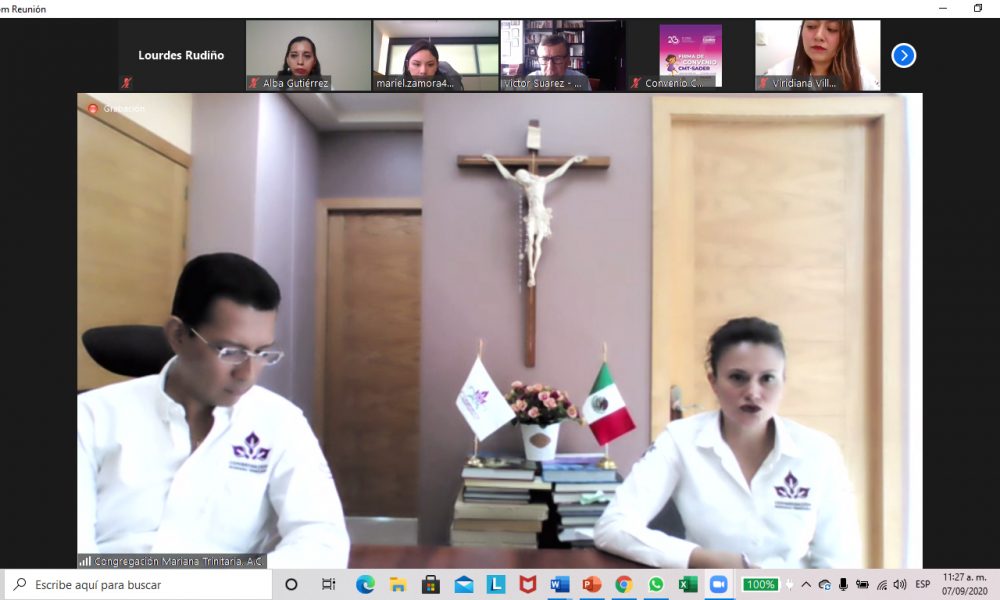1000x600 pixels.
Task: Open Microsoft Word from the taskbar
Action: click(559, 584)
